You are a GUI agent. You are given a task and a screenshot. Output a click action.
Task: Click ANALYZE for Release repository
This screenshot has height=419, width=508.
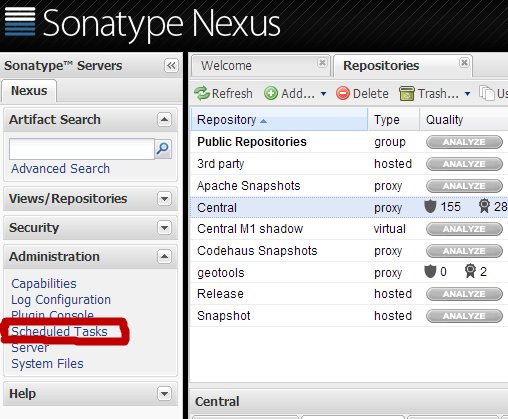[464, 294]
